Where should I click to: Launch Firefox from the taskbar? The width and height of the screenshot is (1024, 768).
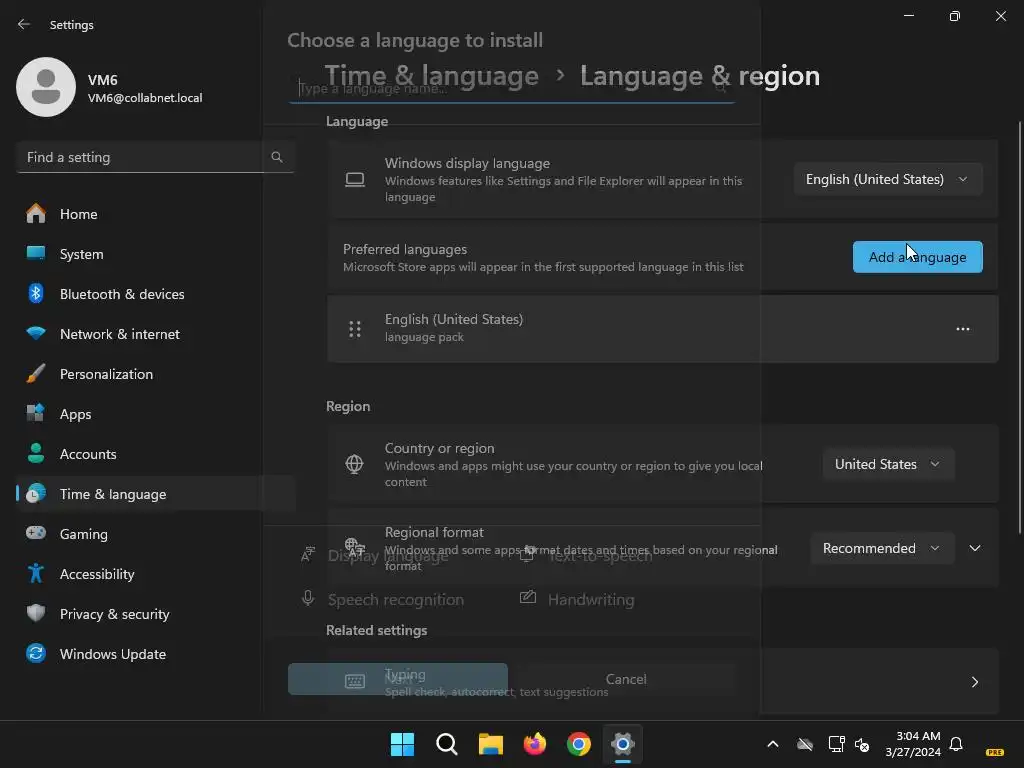(535, 744)
